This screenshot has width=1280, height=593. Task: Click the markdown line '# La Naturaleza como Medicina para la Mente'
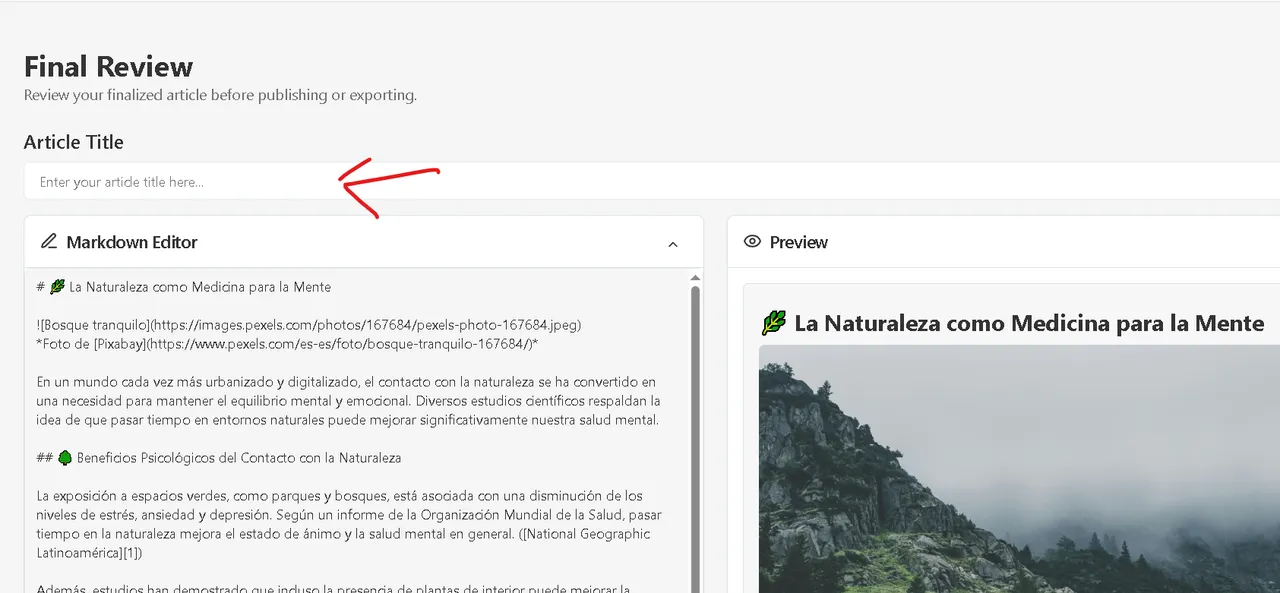coord(184,287)
